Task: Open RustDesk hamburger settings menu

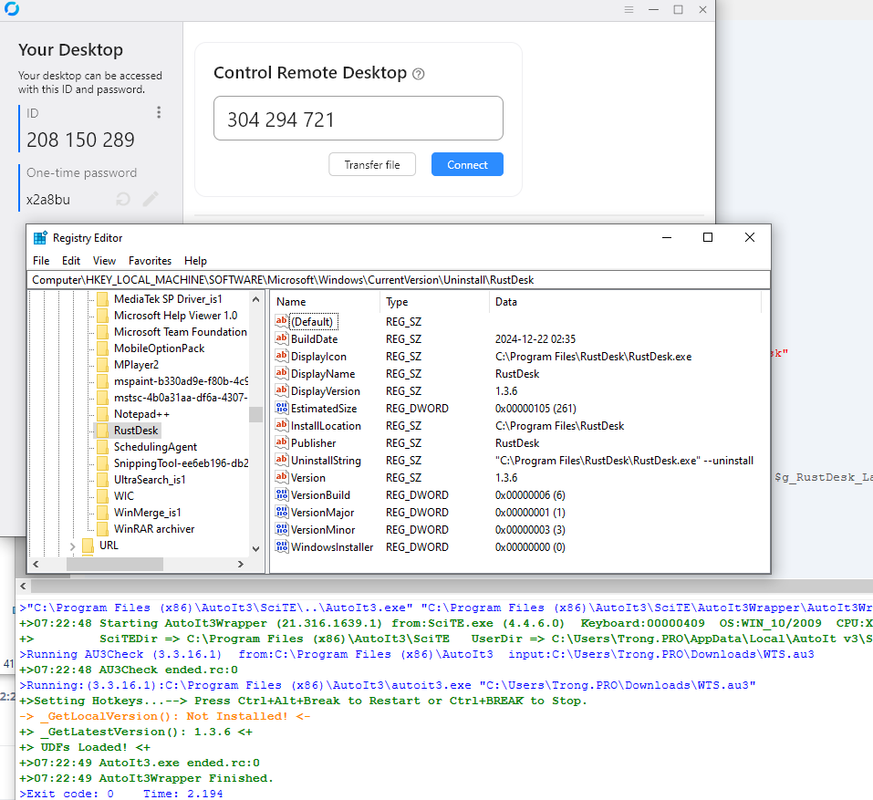Action: click(x=629, y=9)
